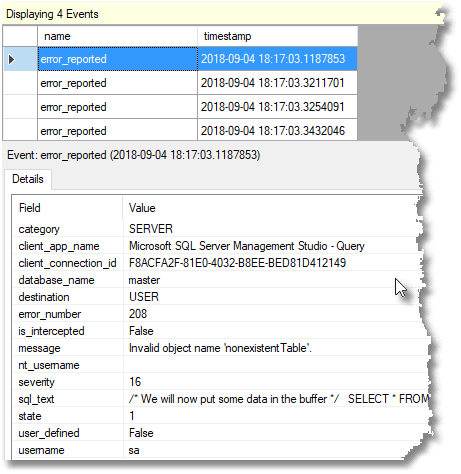
Task: Open the Details tab
Action: [28, 179]
